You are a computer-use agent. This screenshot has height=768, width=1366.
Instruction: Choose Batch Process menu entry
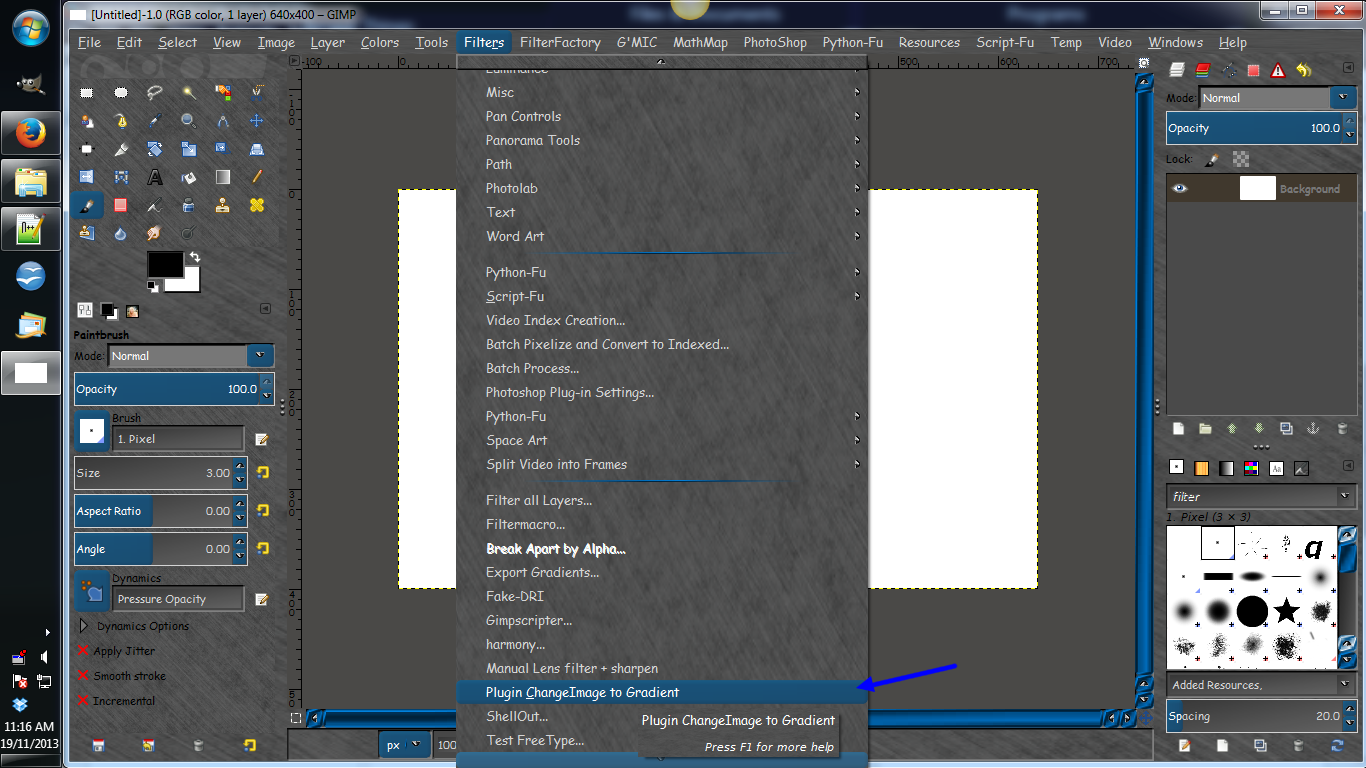[662, 369]
